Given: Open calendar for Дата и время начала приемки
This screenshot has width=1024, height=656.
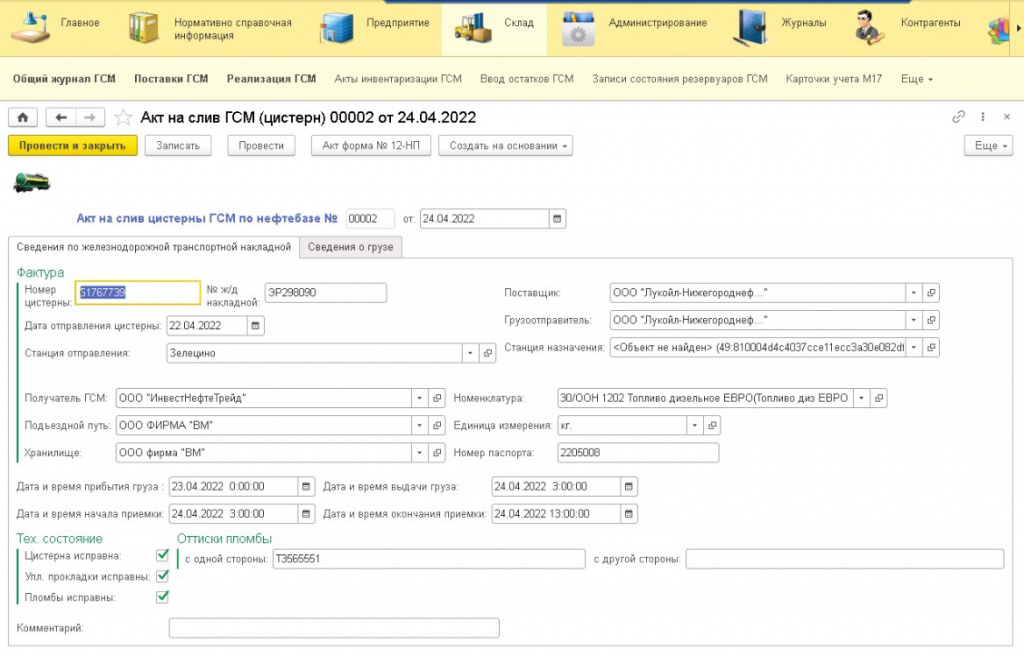Looking at the screenshot, I should coord(306,514).
